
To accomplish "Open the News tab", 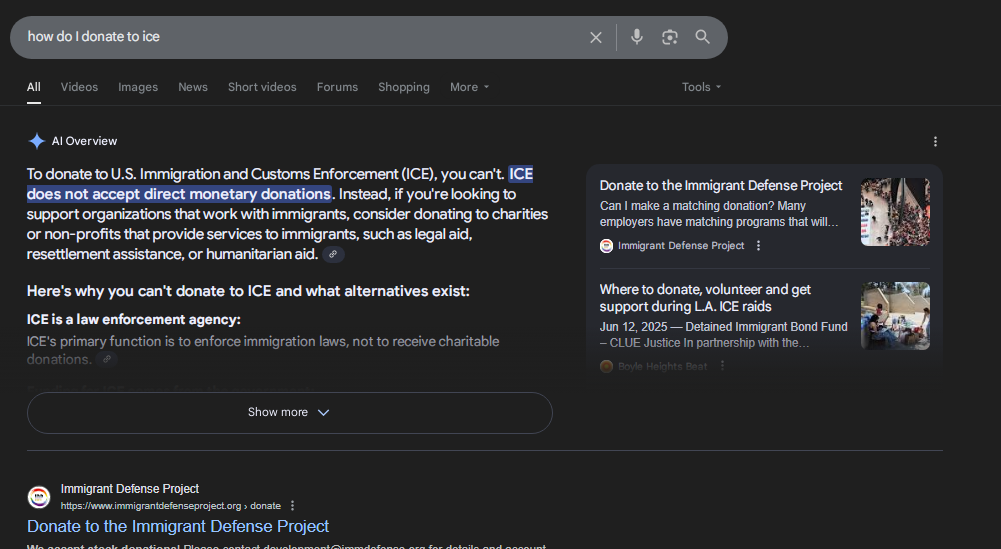I will click(193, 87).
